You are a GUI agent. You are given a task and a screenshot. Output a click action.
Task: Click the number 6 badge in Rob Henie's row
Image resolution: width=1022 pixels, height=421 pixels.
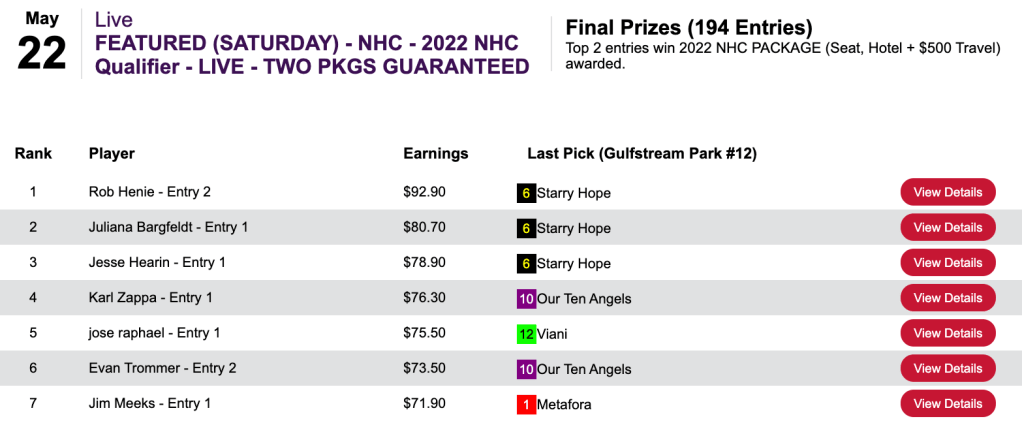526,193
